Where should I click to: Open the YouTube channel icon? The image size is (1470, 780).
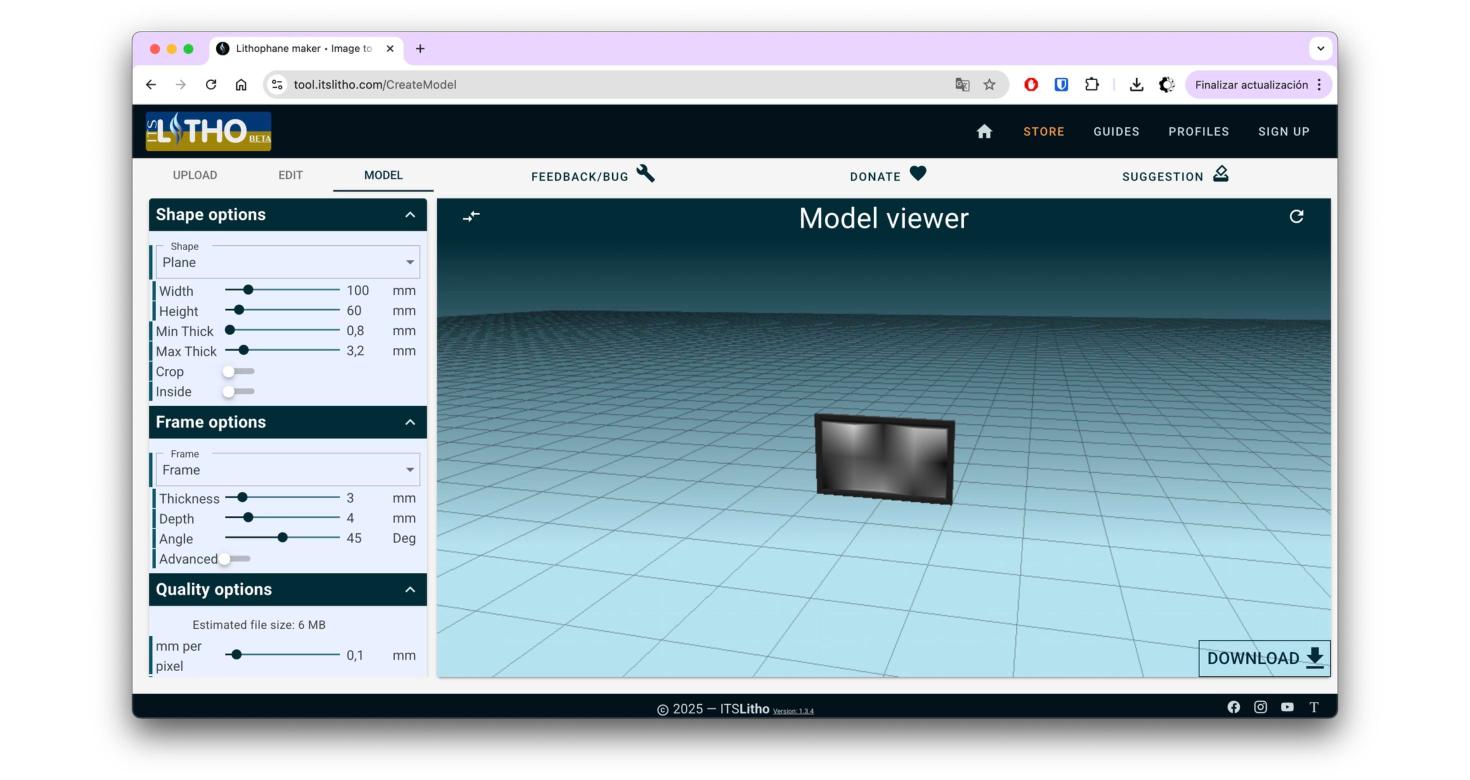coord(1287,707)
